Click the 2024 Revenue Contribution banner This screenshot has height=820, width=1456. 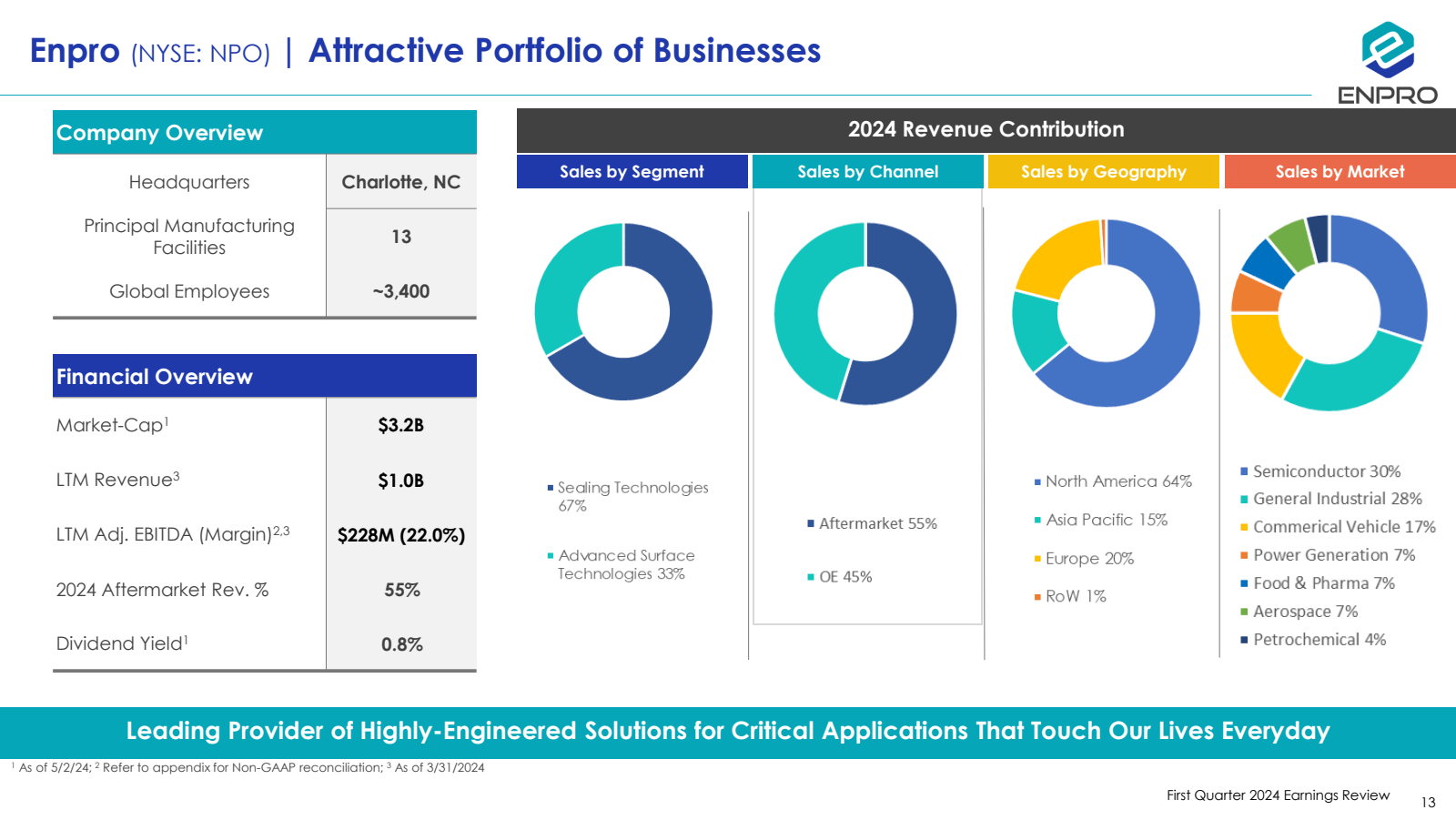point(986,130)
